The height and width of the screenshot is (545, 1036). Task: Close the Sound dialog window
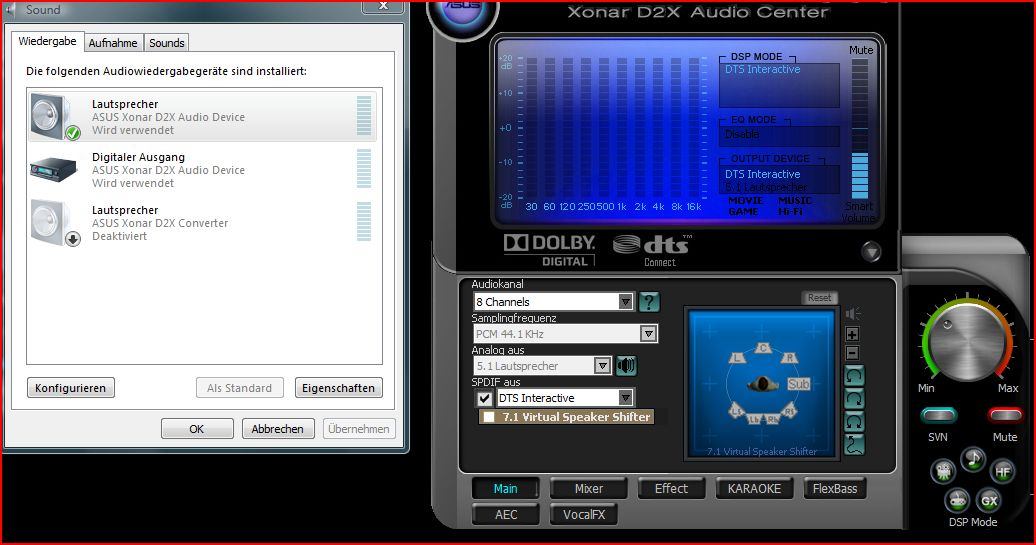[383, 6]
